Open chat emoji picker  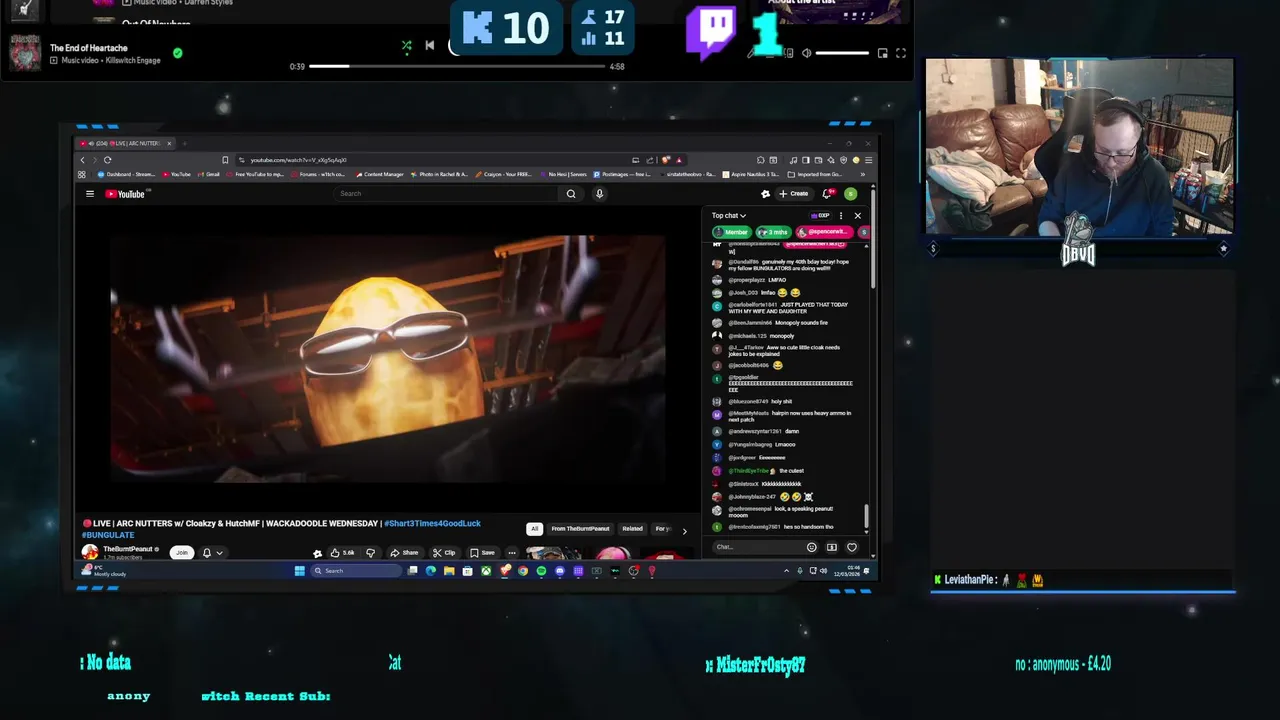(811, 547)
